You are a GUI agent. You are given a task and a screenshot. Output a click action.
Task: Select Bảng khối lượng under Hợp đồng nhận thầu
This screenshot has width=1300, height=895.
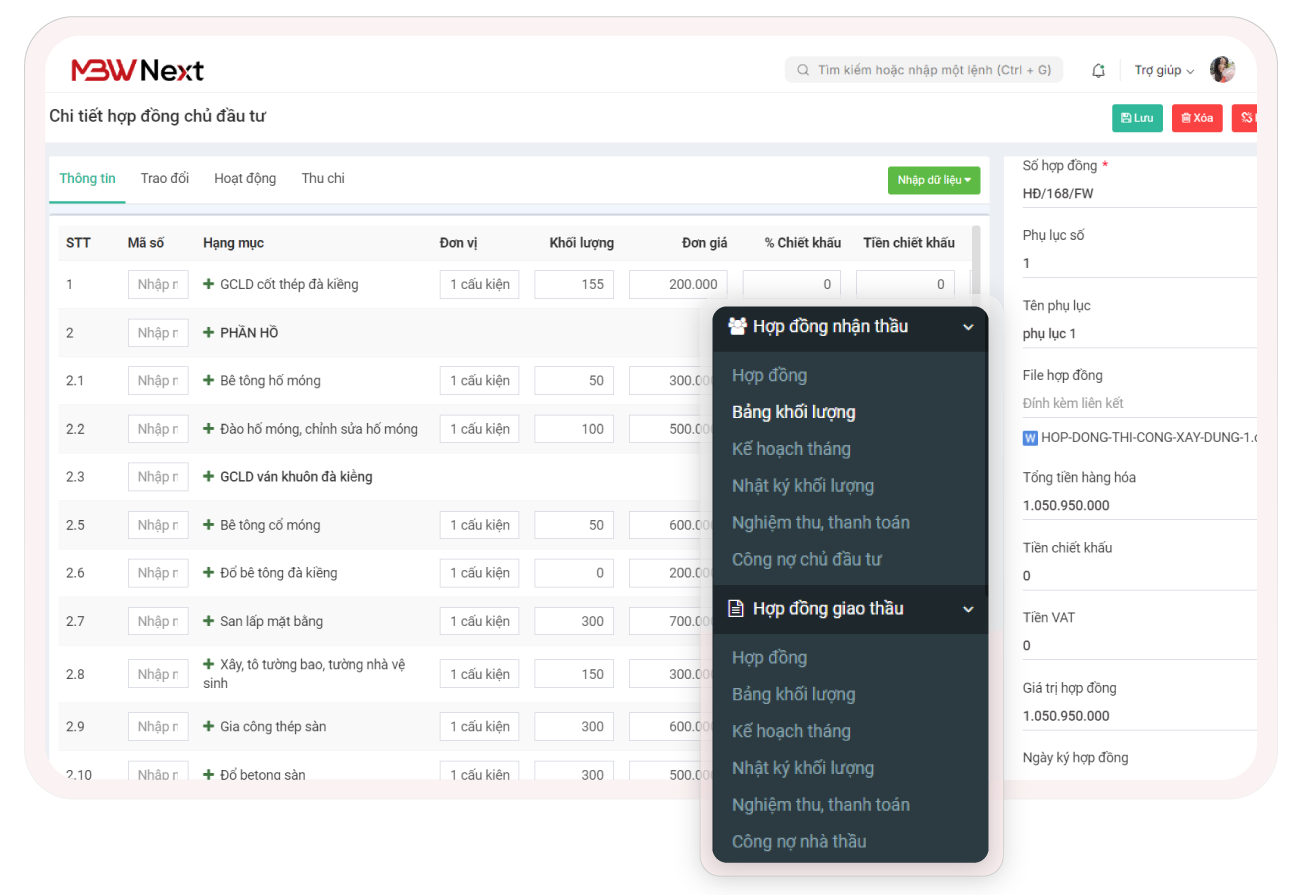click(793, 412)
